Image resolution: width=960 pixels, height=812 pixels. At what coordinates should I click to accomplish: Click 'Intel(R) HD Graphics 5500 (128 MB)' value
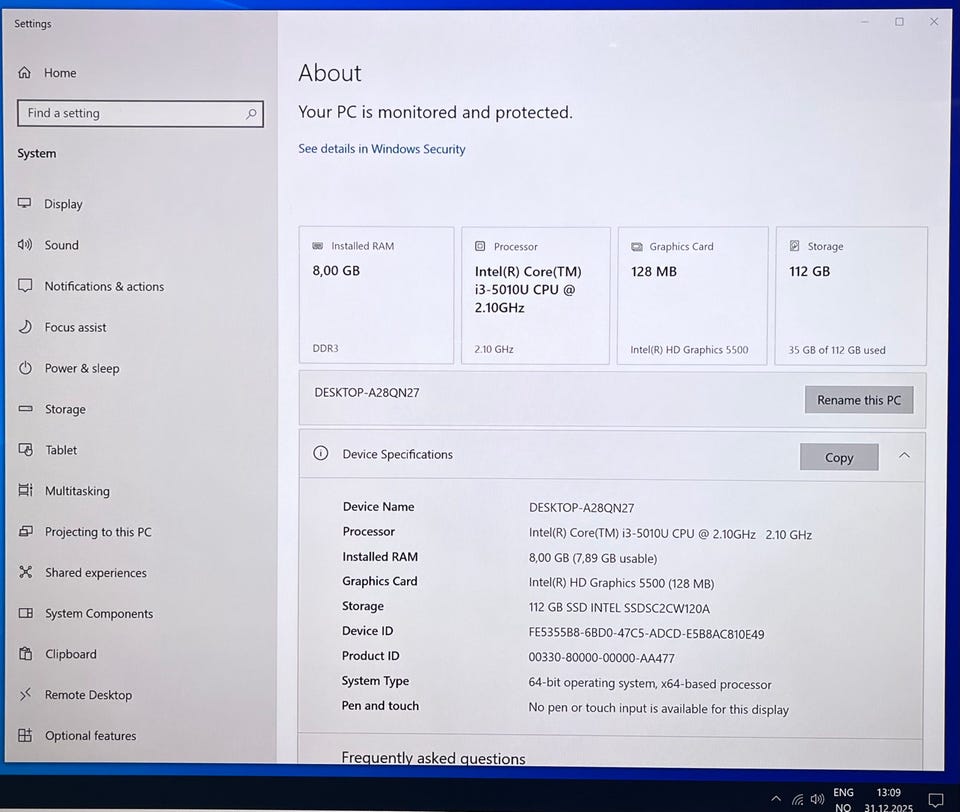click(621, 583)
